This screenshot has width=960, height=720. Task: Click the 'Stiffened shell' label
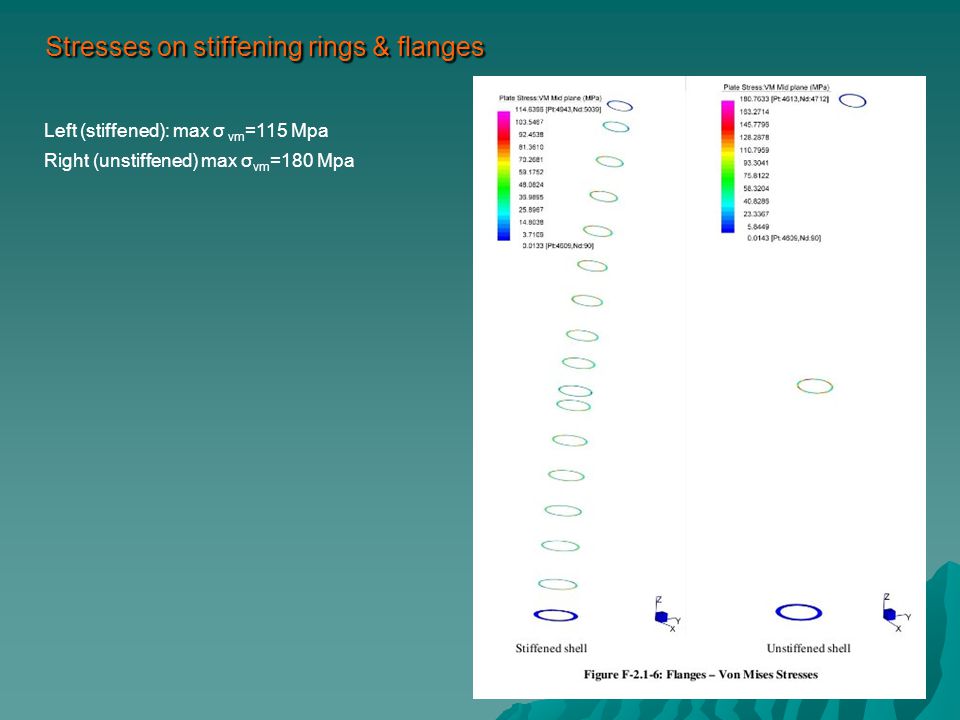(551, 648)
